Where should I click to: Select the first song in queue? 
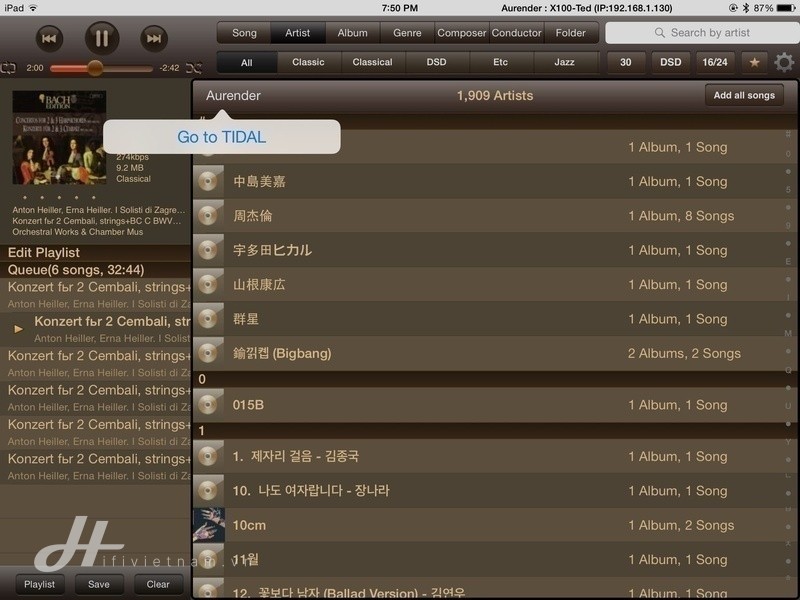pos(95,295)
